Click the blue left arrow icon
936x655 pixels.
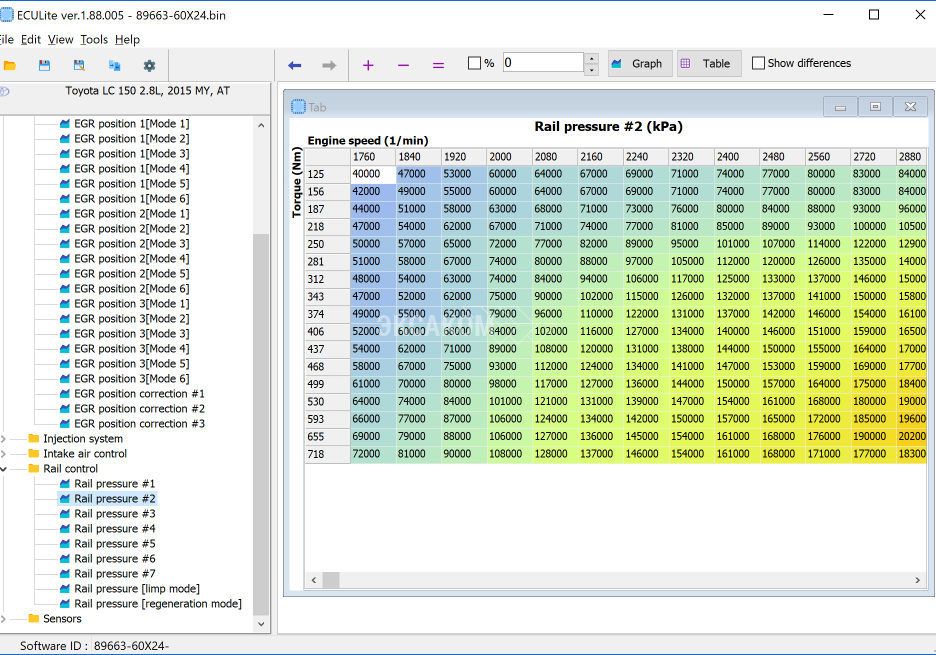click(x=294, y=65)
